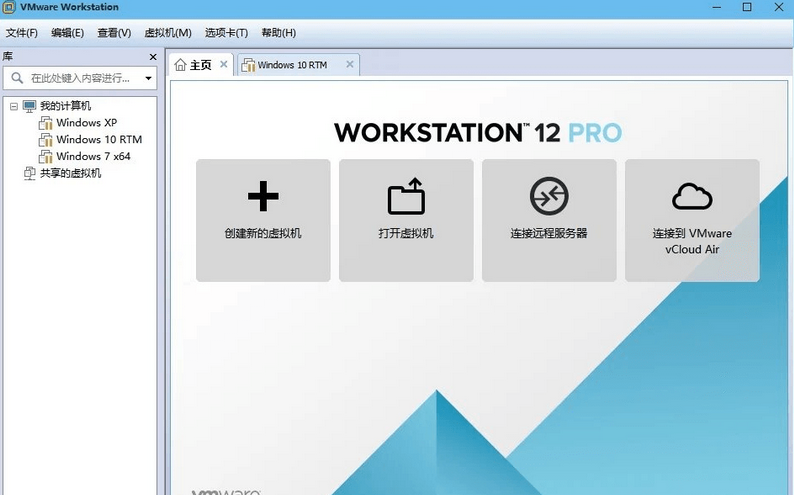This screenshot has width=794, height=495.
Task: Open the 查看(V) menu
Action: 114,33
